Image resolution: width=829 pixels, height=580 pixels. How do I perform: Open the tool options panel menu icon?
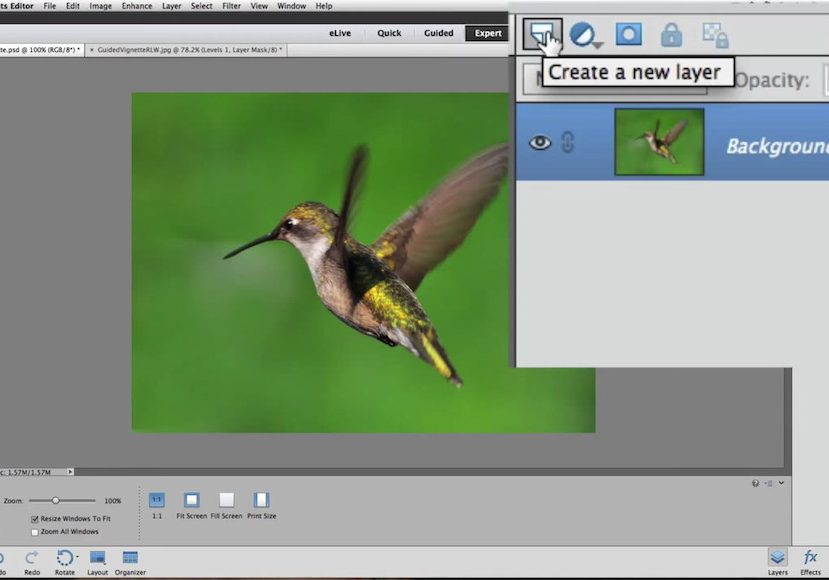pyautogui.click(x=769, y=483)
